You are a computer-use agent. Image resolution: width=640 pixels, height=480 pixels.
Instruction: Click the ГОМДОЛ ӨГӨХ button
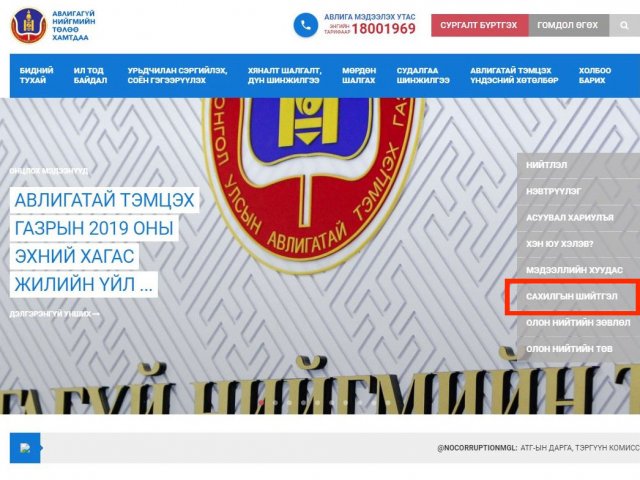(x=568, y=25)
